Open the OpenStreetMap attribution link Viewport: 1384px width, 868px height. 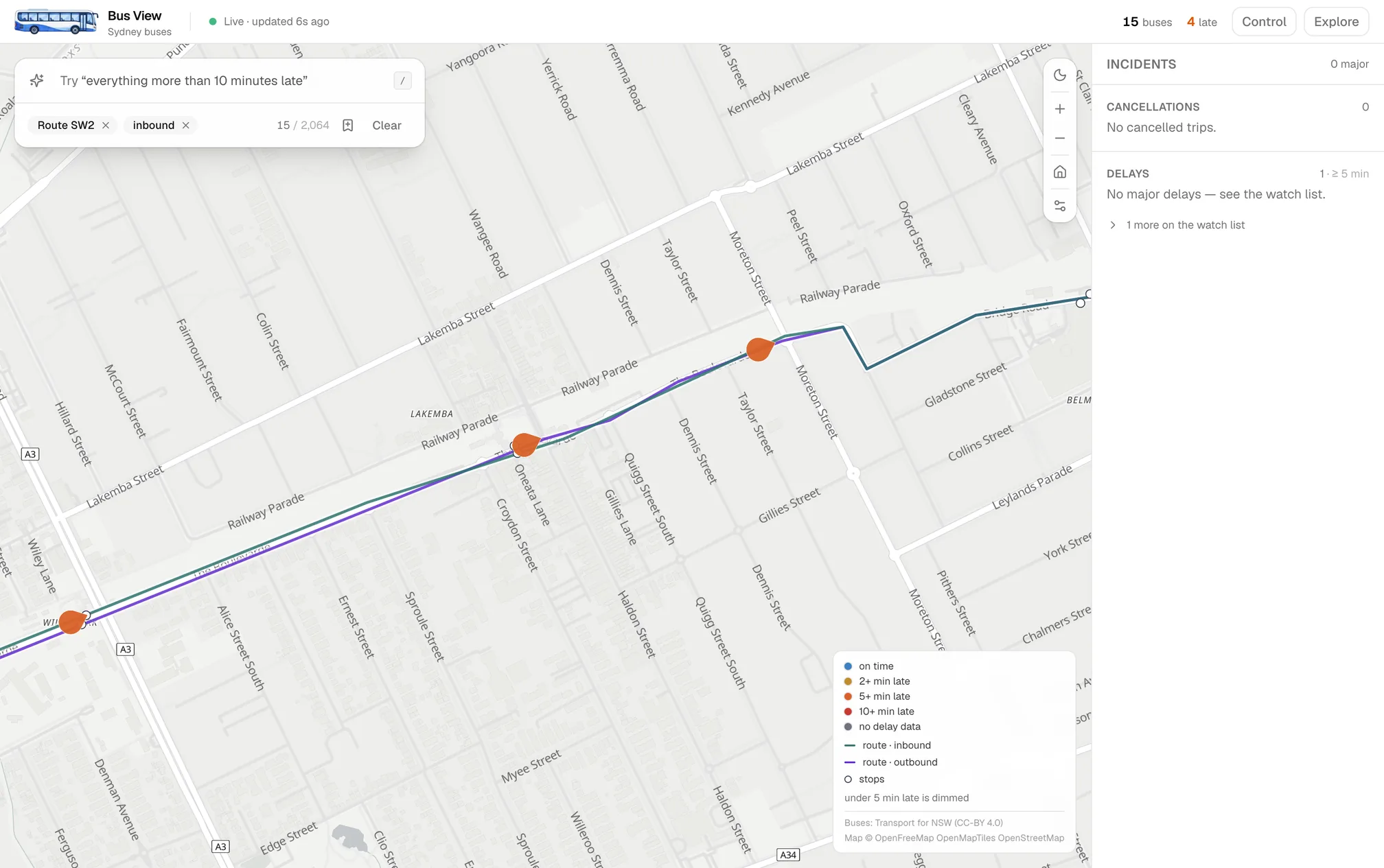tap(1030, 838)
